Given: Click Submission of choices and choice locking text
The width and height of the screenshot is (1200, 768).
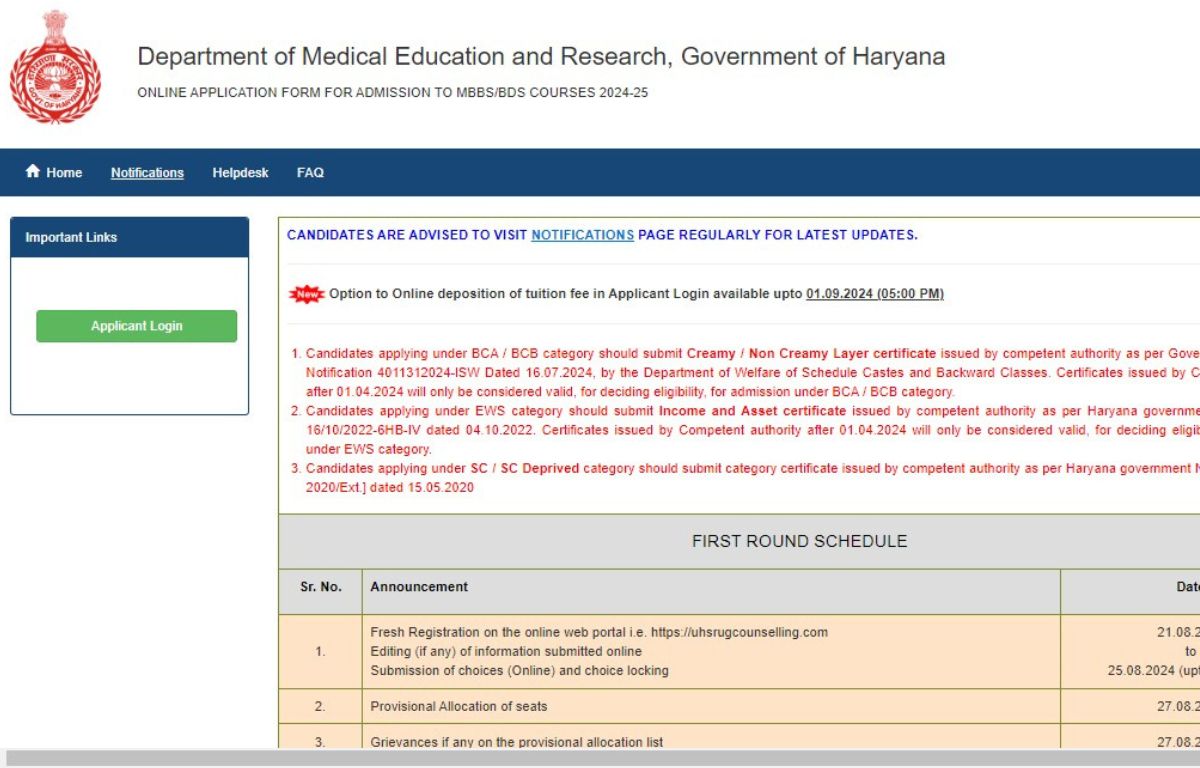Looking at the screenshot, I should (x=519, y=670).
